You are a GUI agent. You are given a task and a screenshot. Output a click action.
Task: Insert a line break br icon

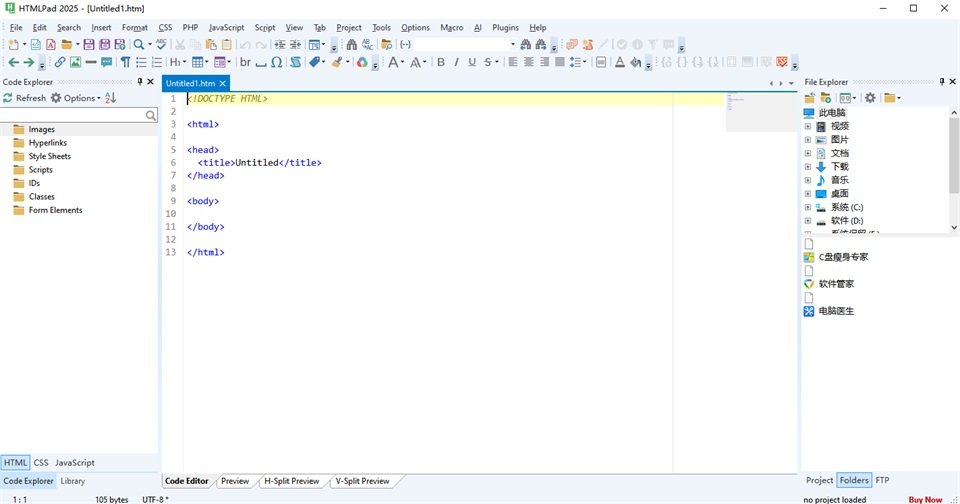tap(246, 62)
